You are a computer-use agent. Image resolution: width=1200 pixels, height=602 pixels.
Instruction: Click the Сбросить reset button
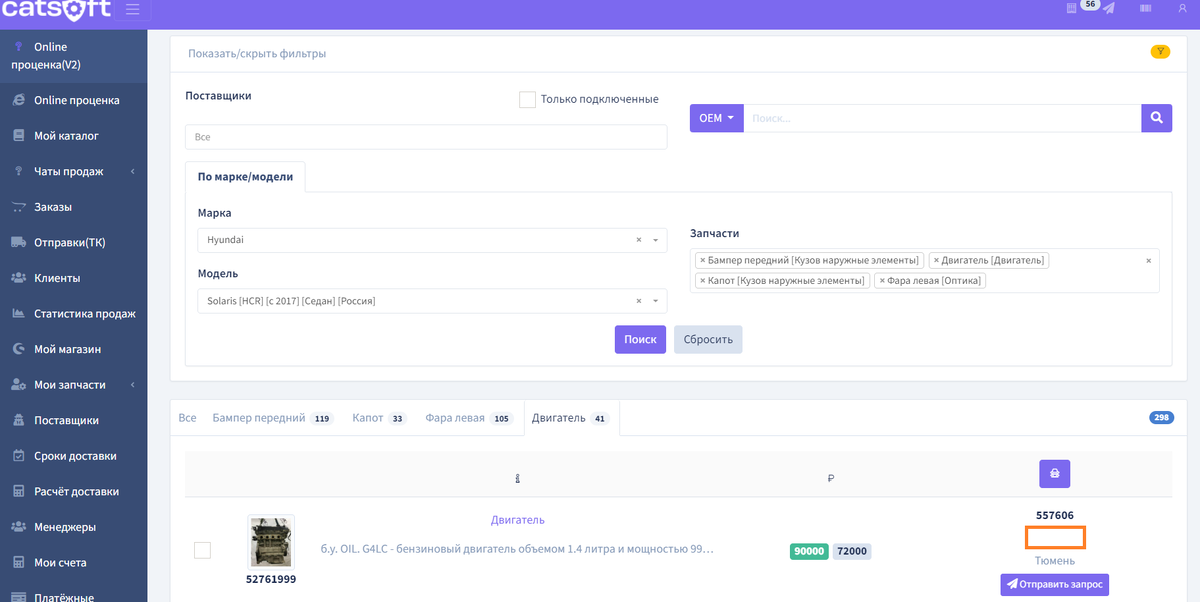[x=708, y=339]
